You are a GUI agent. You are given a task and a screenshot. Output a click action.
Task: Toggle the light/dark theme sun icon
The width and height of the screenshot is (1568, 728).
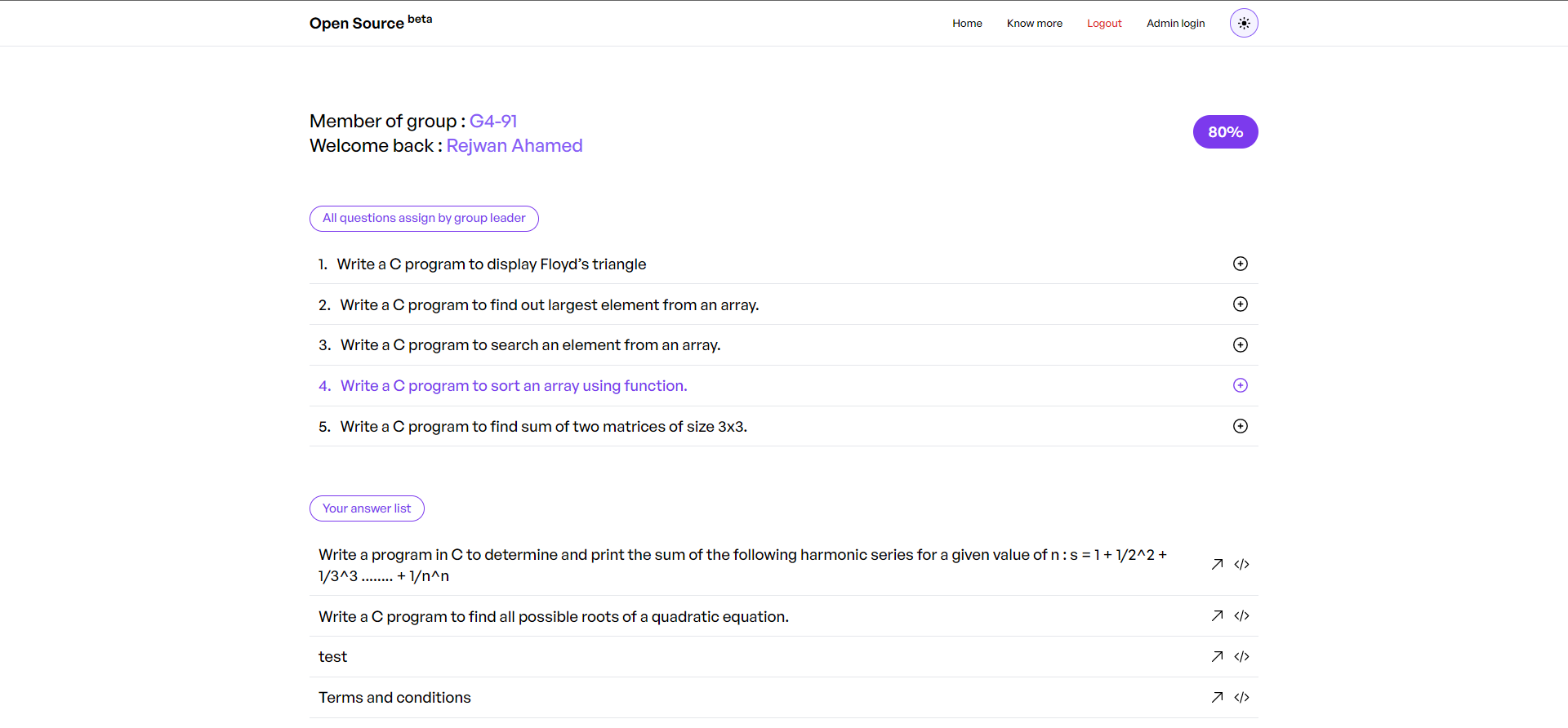[1244, 23]
